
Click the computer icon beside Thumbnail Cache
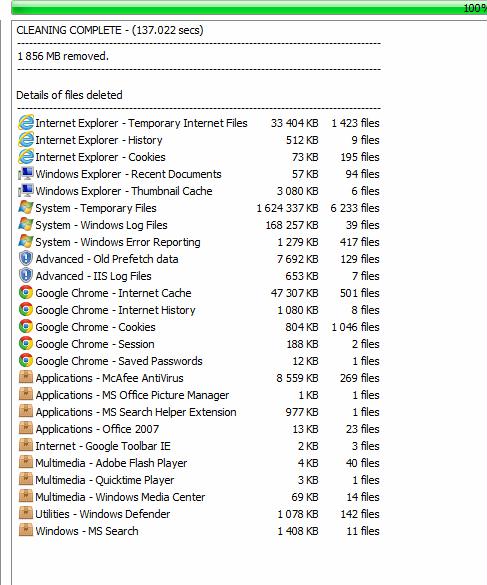pyautogui.click(x=26, y=191)
